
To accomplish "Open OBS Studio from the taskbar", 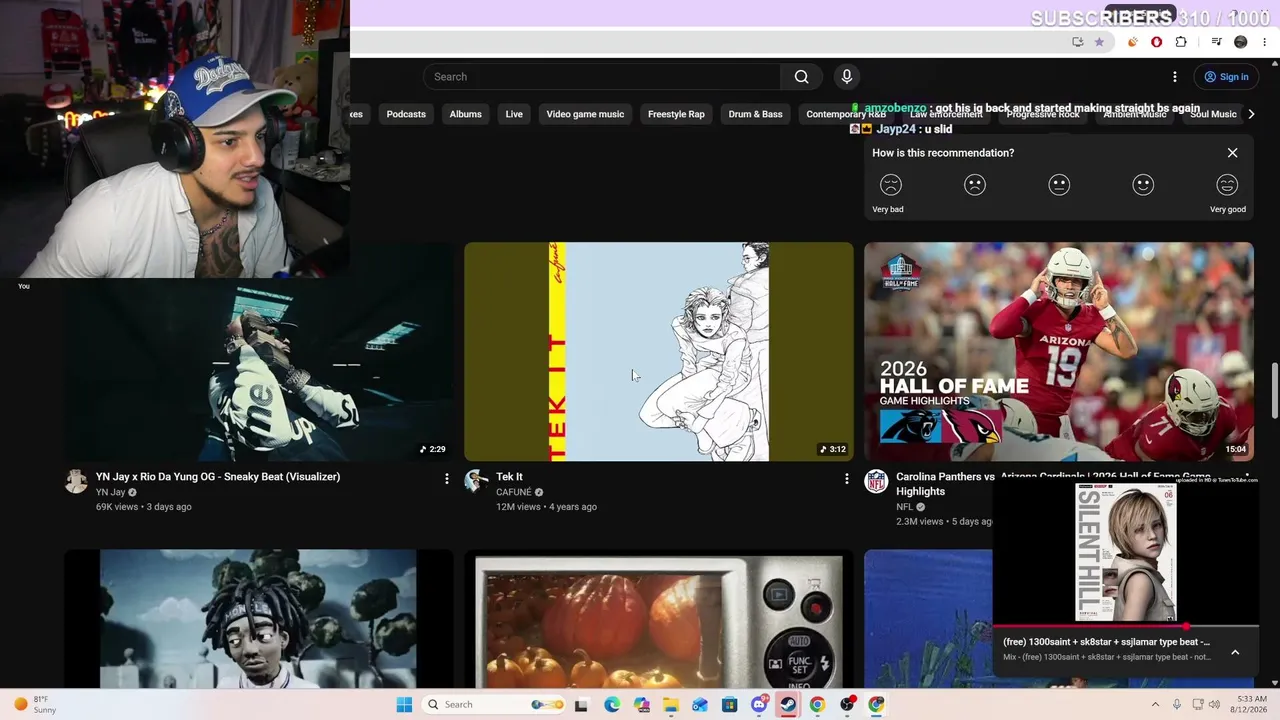I will [x=847, y=705].
